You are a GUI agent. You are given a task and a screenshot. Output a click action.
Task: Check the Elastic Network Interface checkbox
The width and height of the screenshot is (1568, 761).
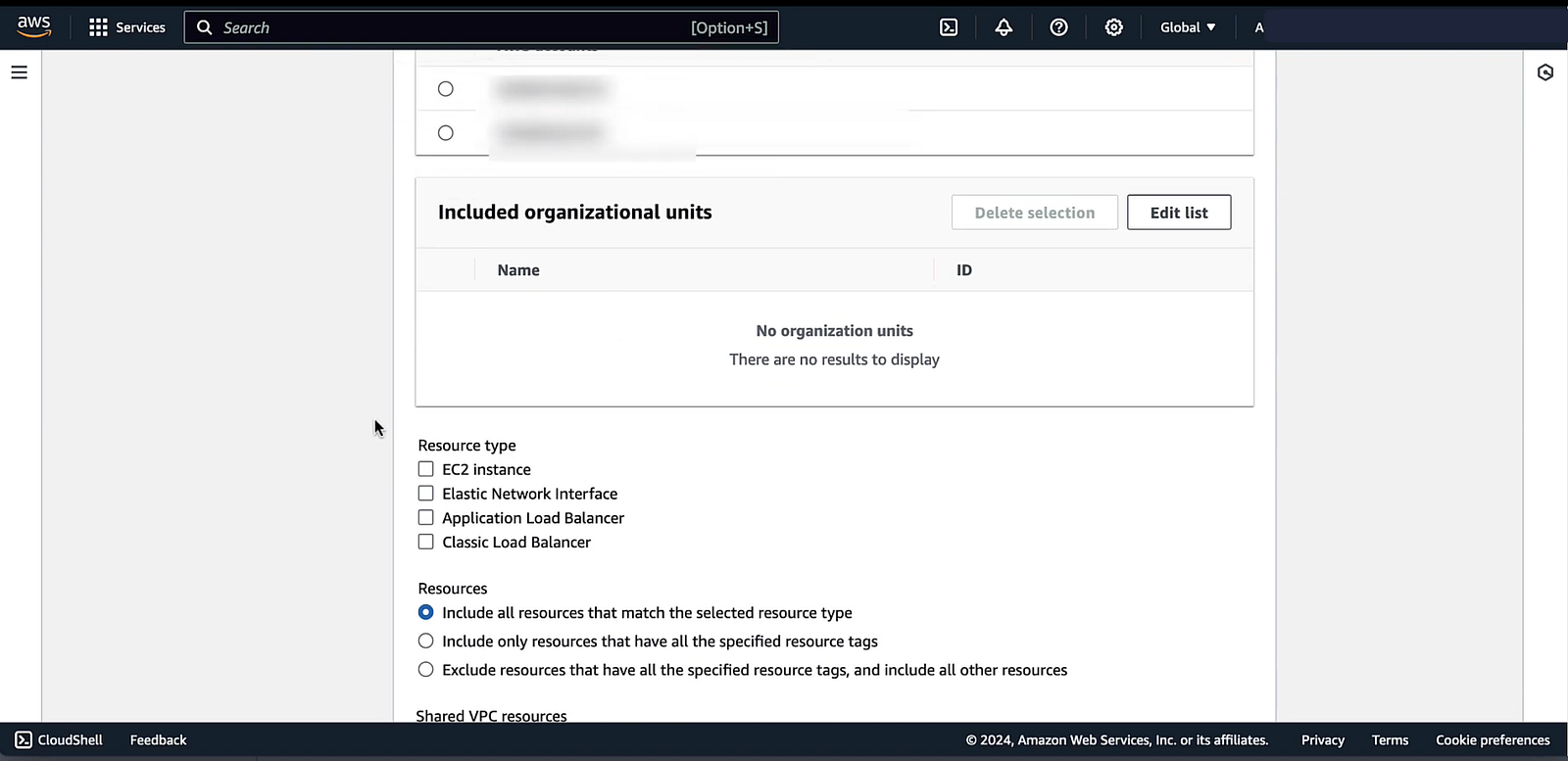click(x=425, y=494)
